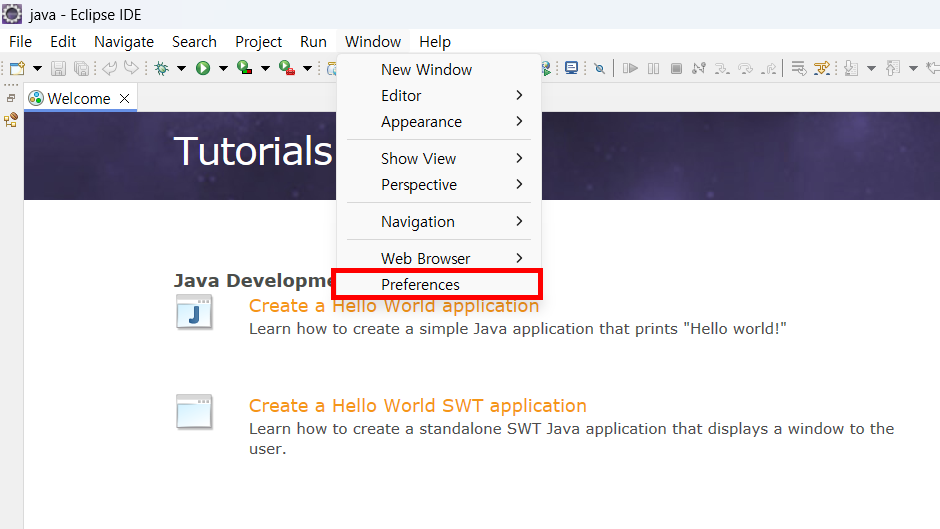
Task: Open the Previous Annotation dropdown arrow
Action: click(x=914, y=68)
